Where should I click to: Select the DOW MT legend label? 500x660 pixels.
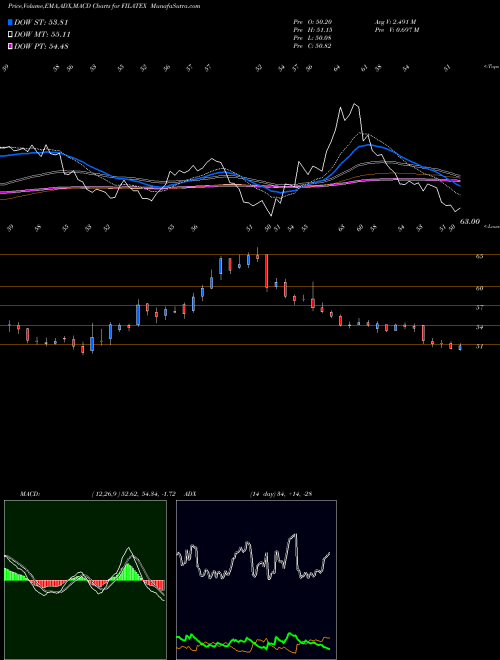[42, 35]
